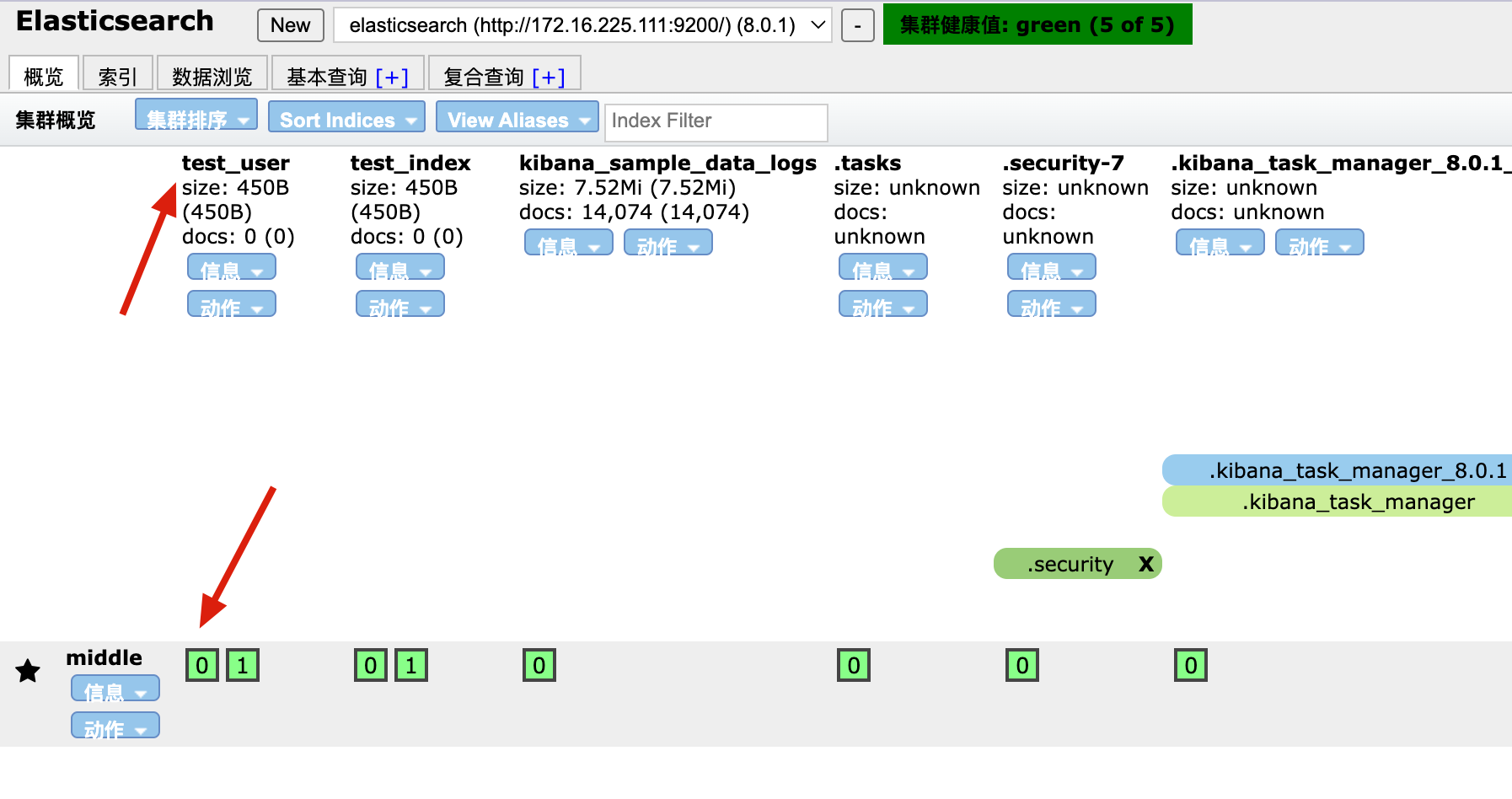Click the test_user index name

(x=236, y=163)
